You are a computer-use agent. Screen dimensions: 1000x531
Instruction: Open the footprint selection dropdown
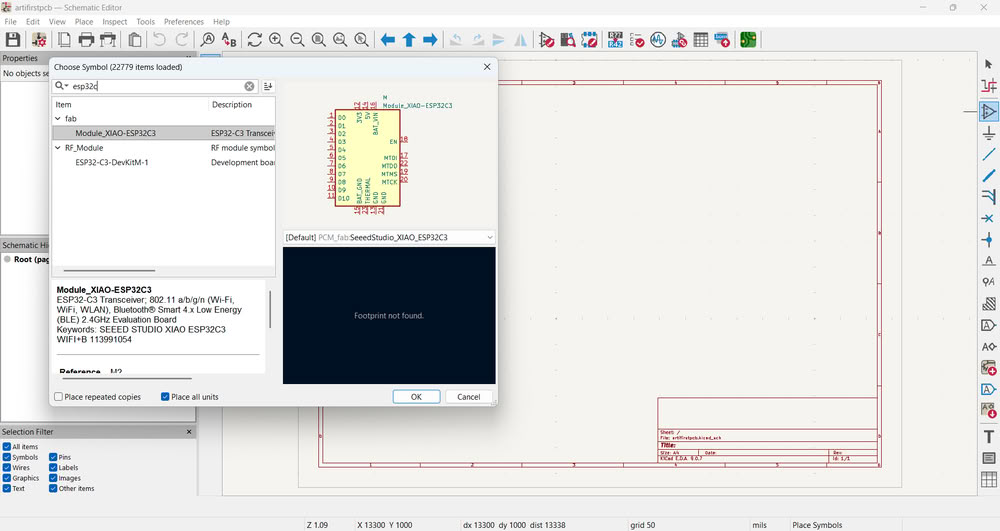point(489,237)
